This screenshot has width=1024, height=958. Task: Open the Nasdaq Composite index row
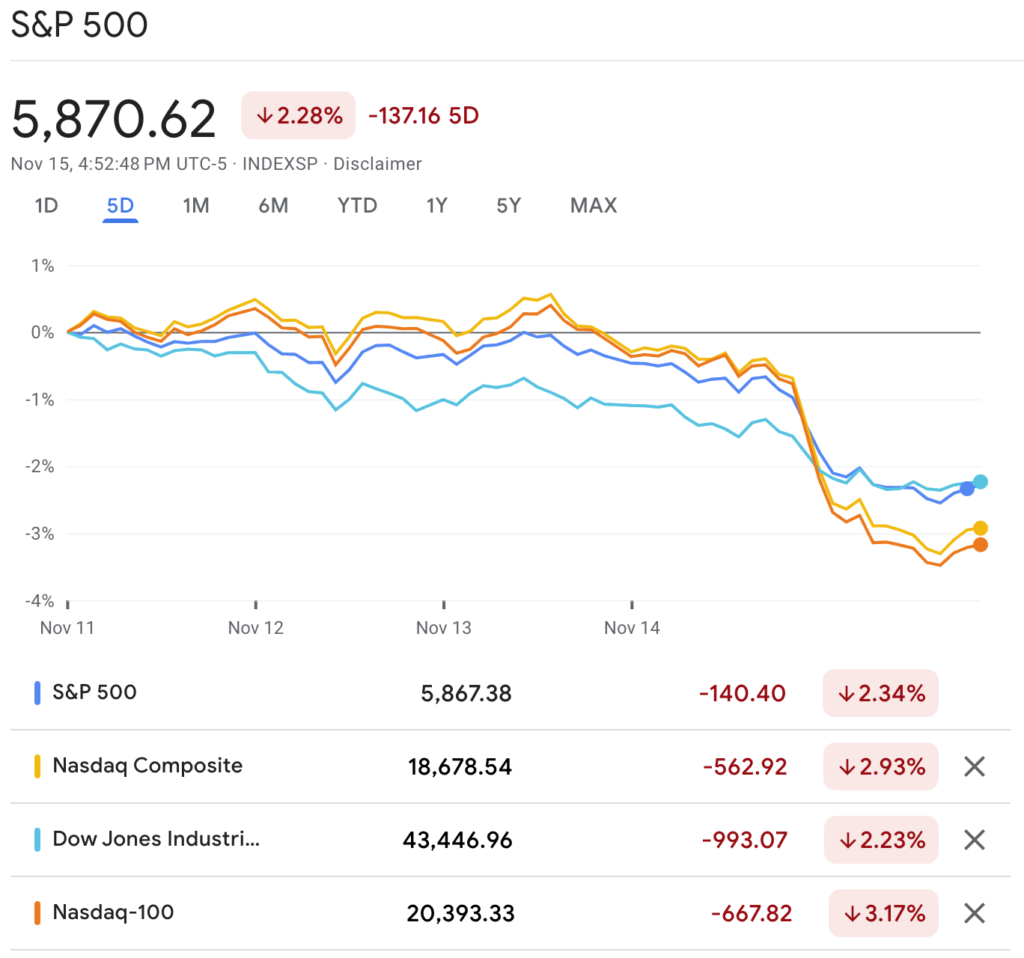click(x=147, y=767)
